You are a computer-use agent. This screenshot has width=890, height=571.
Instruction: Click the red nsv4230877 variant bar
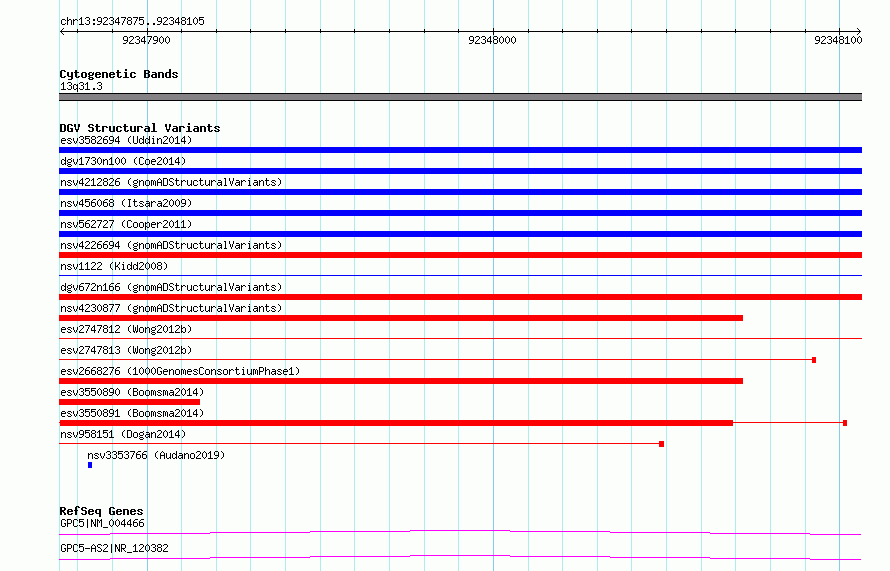point(401,318)
